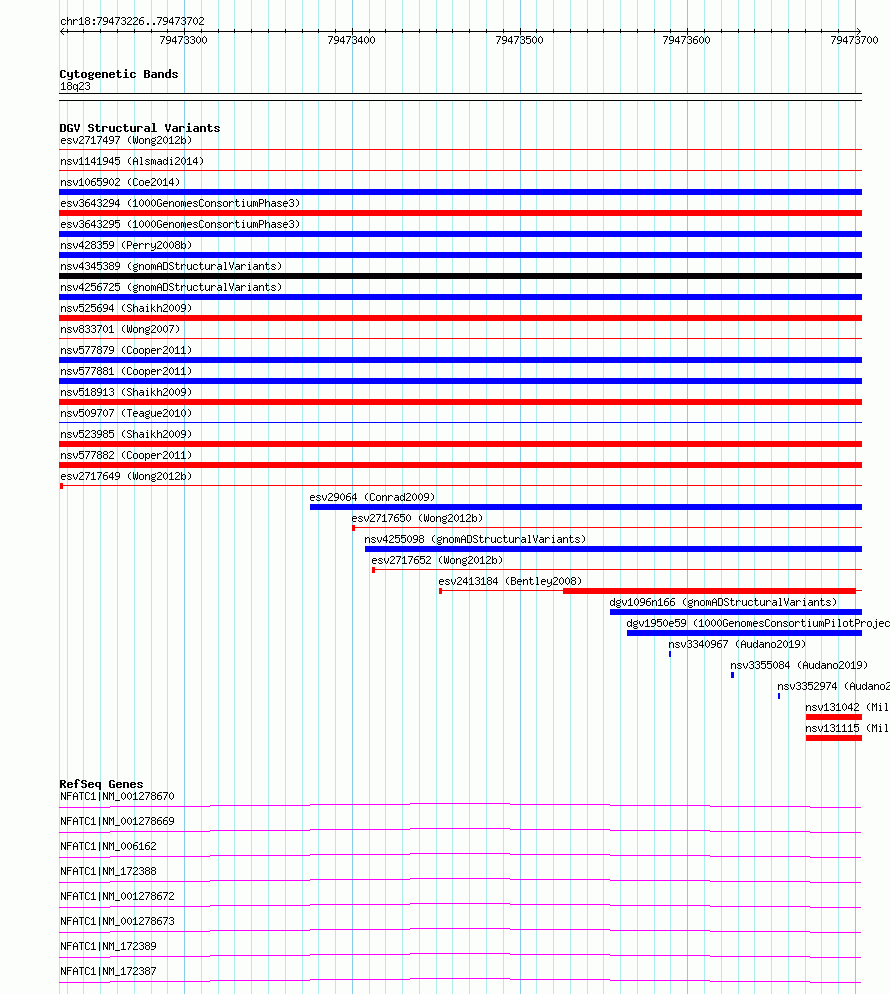Image resolution: width=890 pixels, height=994 pixels.
Task: Click the nsv523985 (Shaikh2009) variant label
Action: 126,434
